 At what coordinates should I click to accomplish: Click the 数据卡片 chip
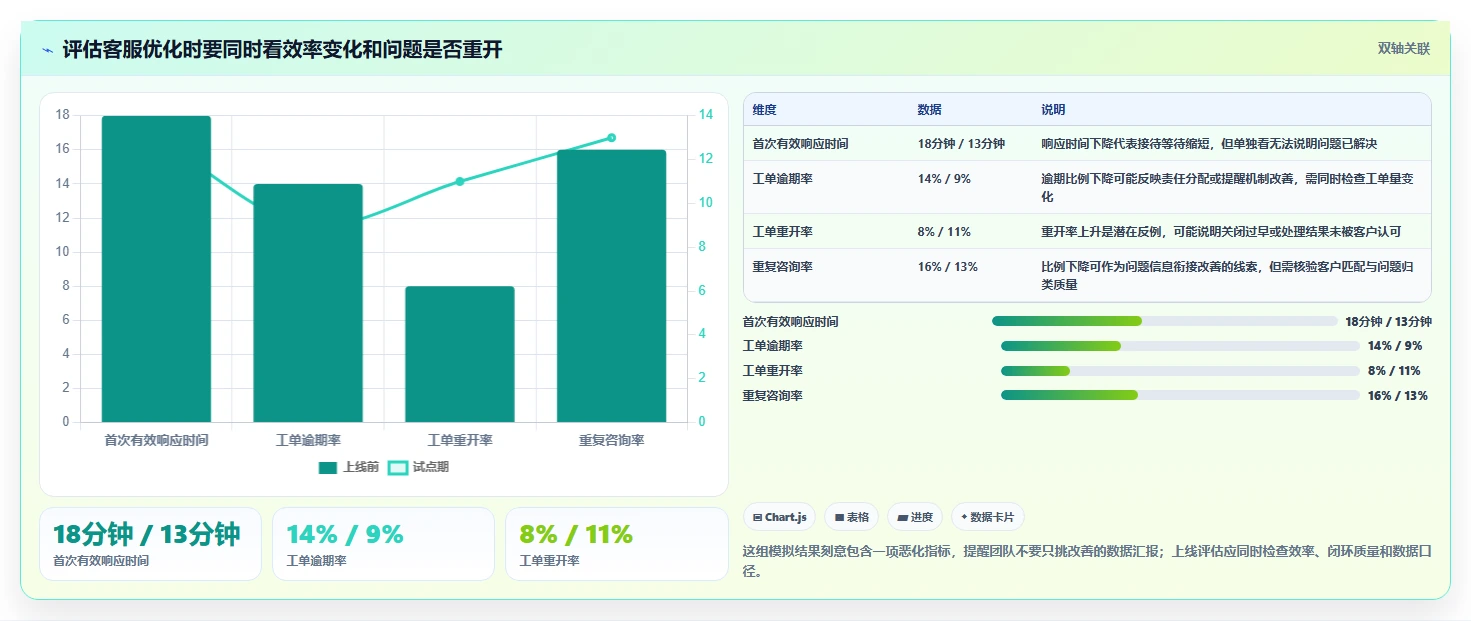(987, 517)
